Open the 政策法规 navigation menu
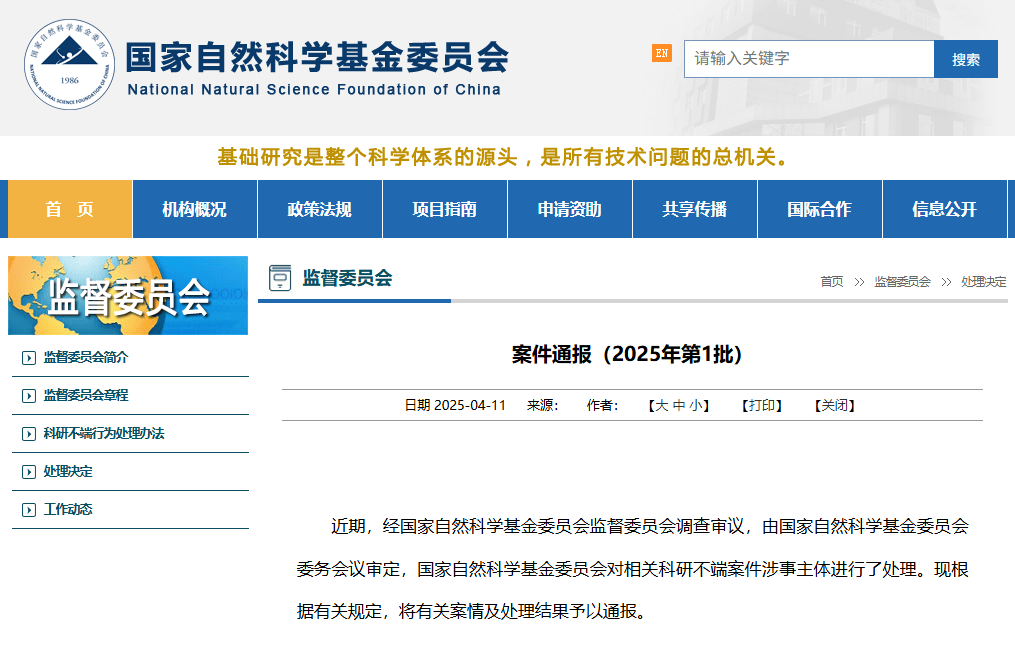The width and height of the screenshot is (1015, 652). [320, 209]
